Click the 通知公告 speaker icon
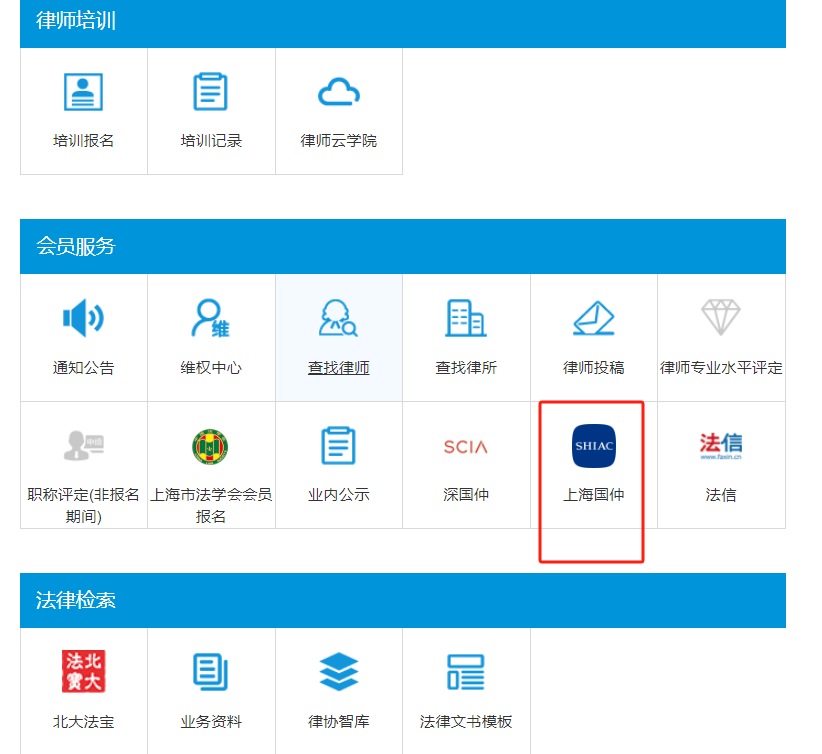 [x=84, y=319]
